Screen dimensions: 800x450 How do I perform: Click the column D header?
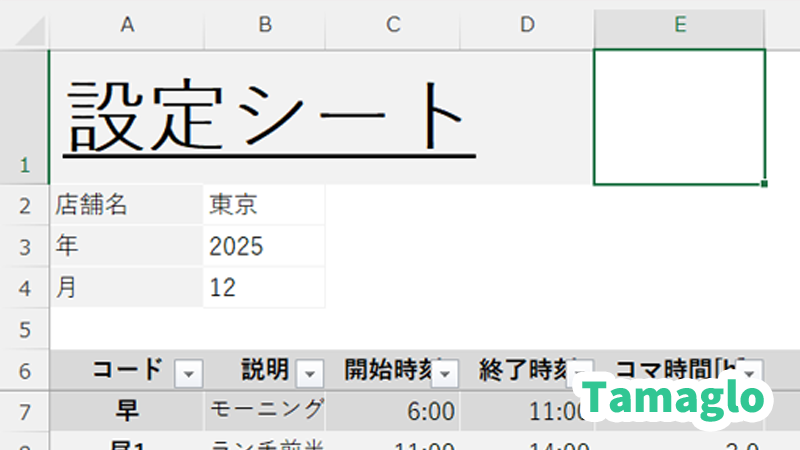pos(527,26)
